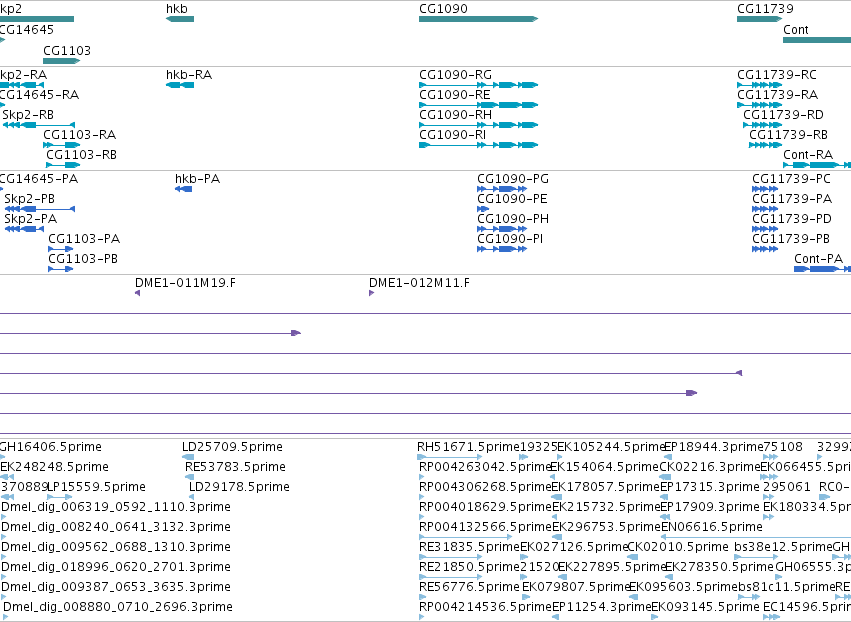Select the RE56776.5prime EST
This screenshot has height=622, width=851.
(x=422, y=597)
